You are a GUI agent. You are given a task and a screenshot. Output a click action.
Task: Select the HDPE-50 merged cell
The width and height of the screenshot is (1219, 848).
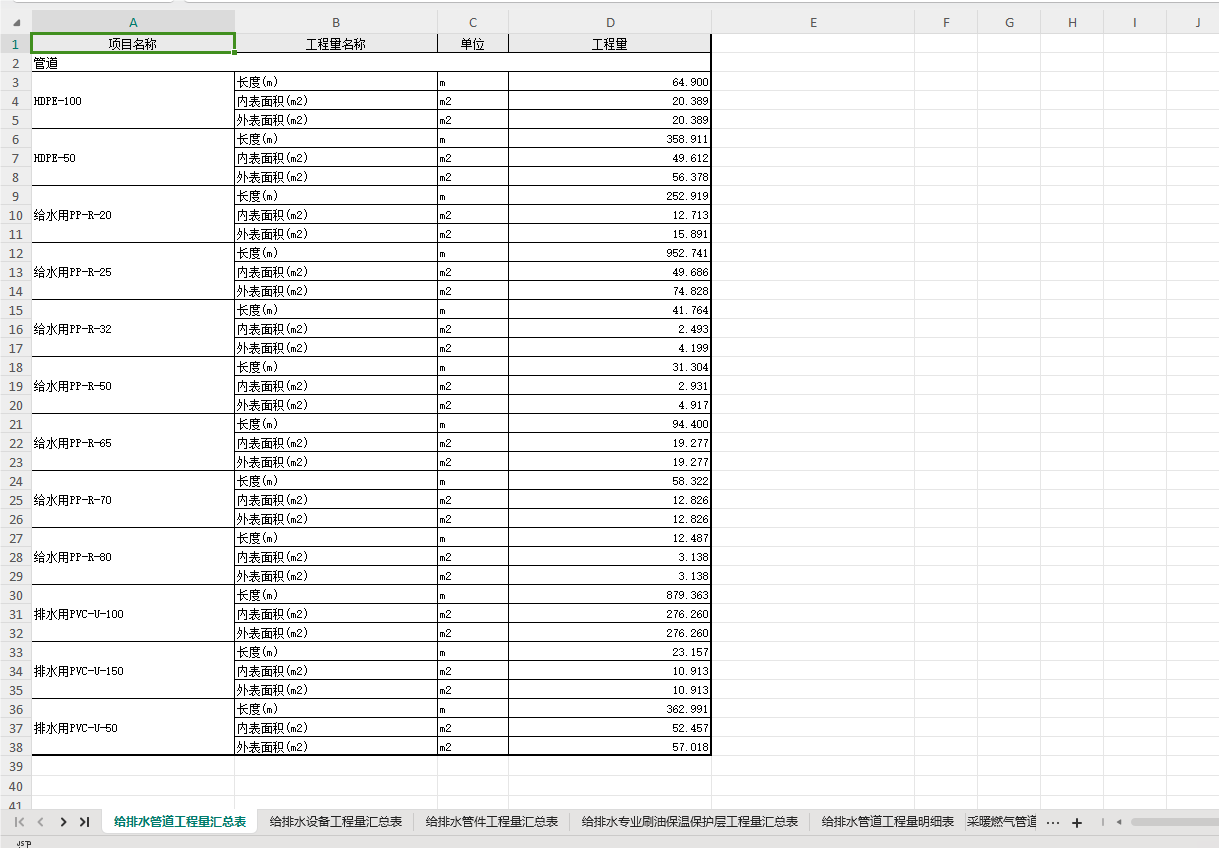133,158
